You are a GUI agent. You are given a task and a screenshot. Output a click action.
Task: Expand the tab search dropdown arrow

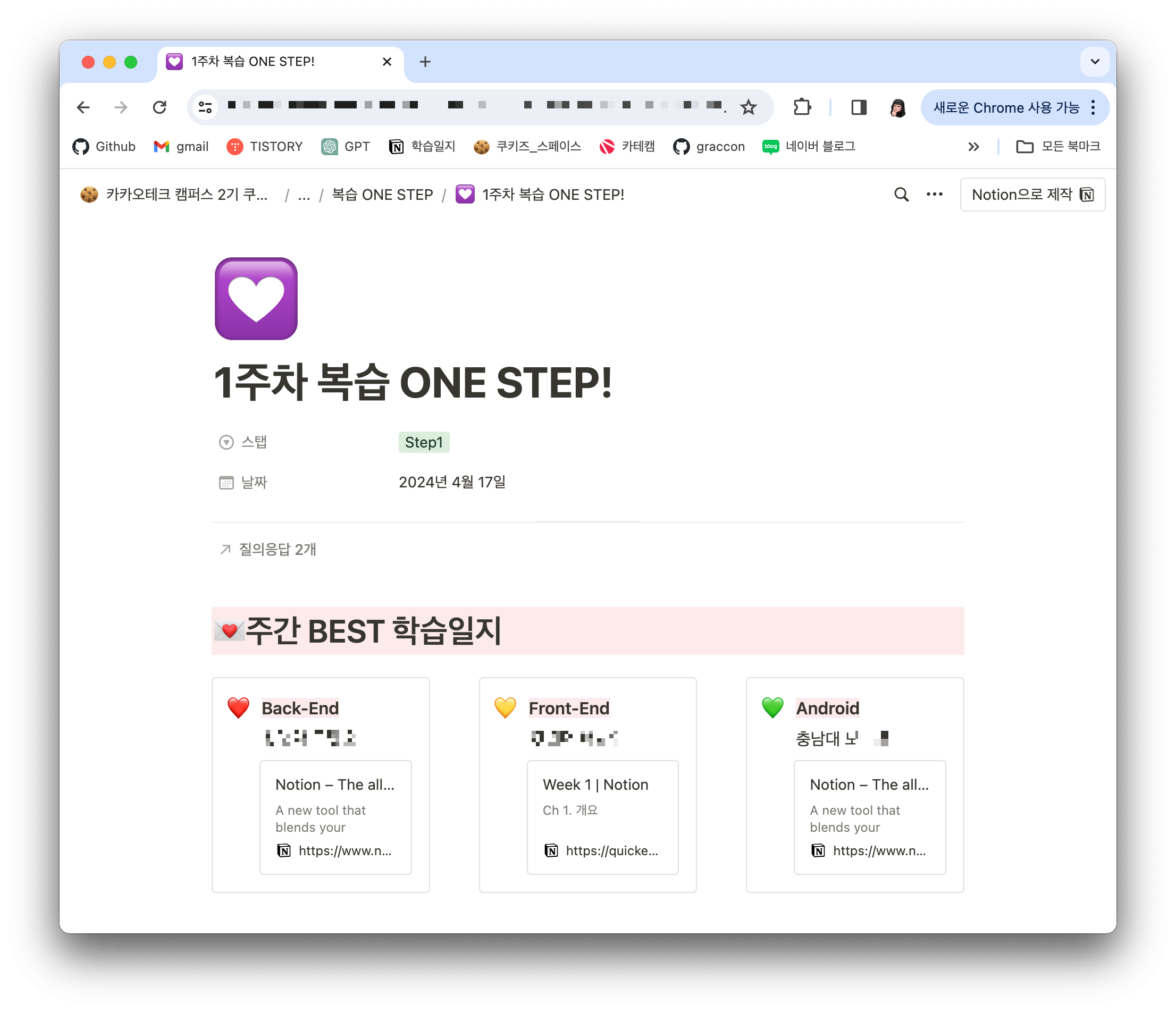coord(1095,61)
